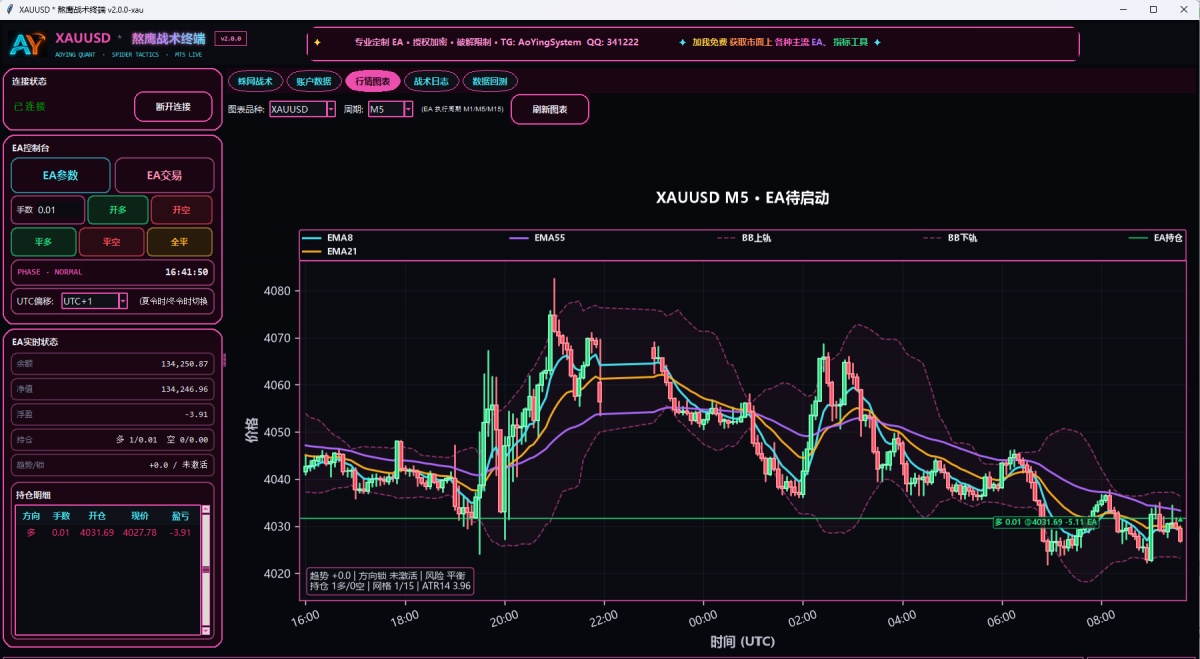
Task: Click the 断开连接 button
Action: click(173, 107)
